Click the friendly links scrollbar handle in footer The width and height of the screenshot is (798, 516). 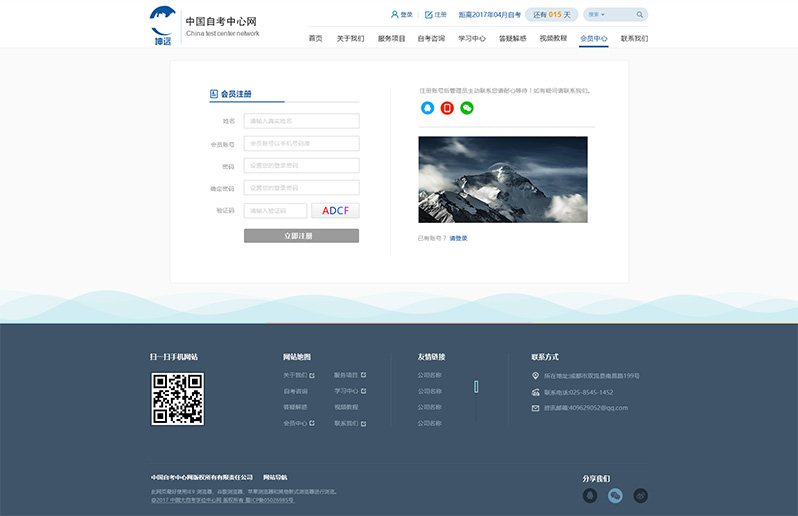[x=476, y=386]
